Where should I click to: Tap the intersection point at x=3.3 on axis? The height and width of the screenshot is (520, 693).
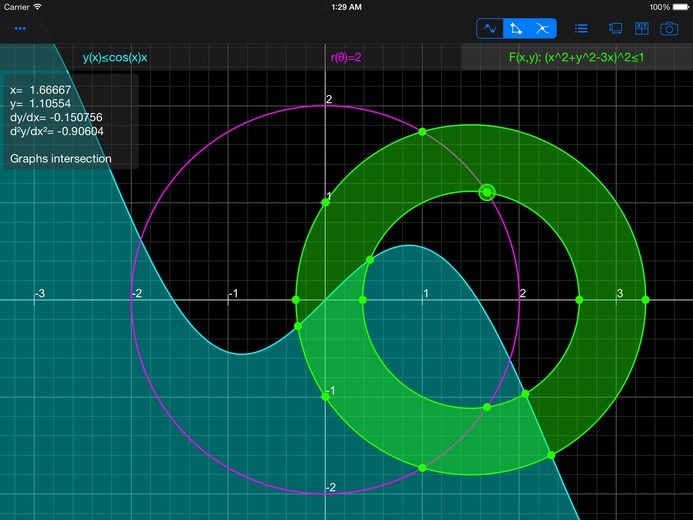click(645, 300)
